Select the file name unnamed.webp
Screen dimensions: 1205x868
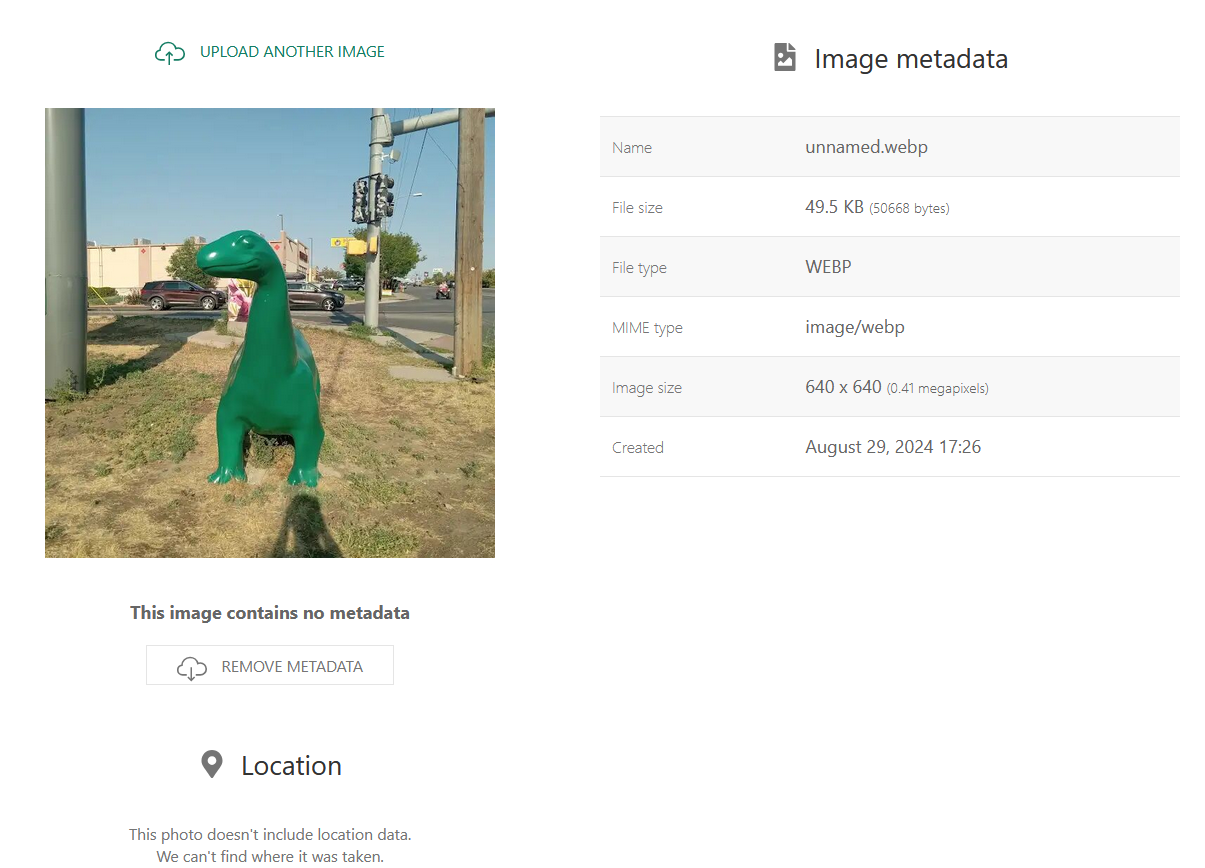866,147
